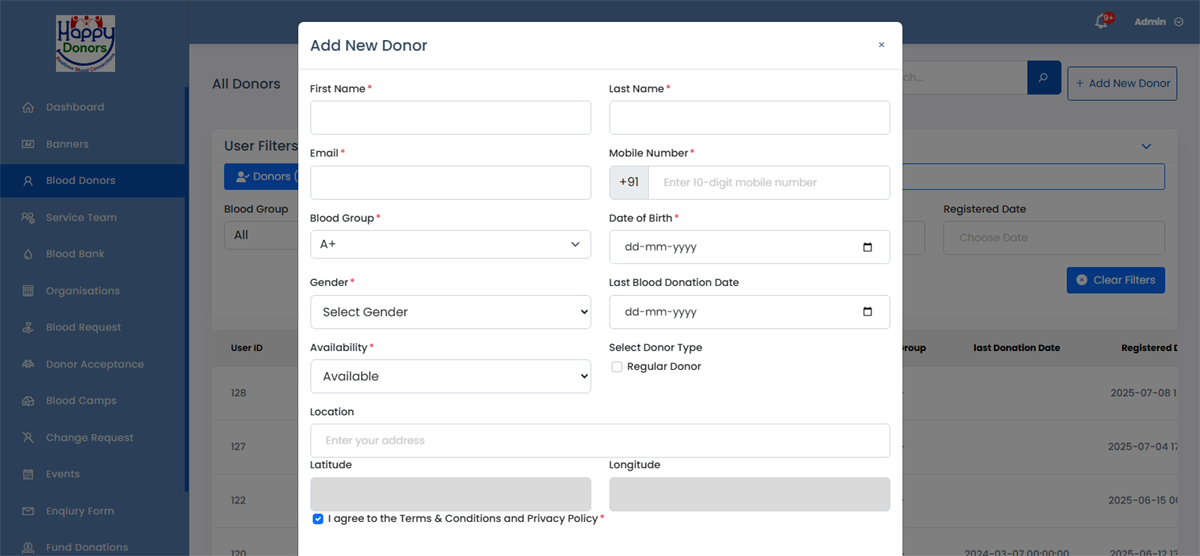
Task: Open the Date of Birth calendar picker icon
Action: [x=867, y=247]
